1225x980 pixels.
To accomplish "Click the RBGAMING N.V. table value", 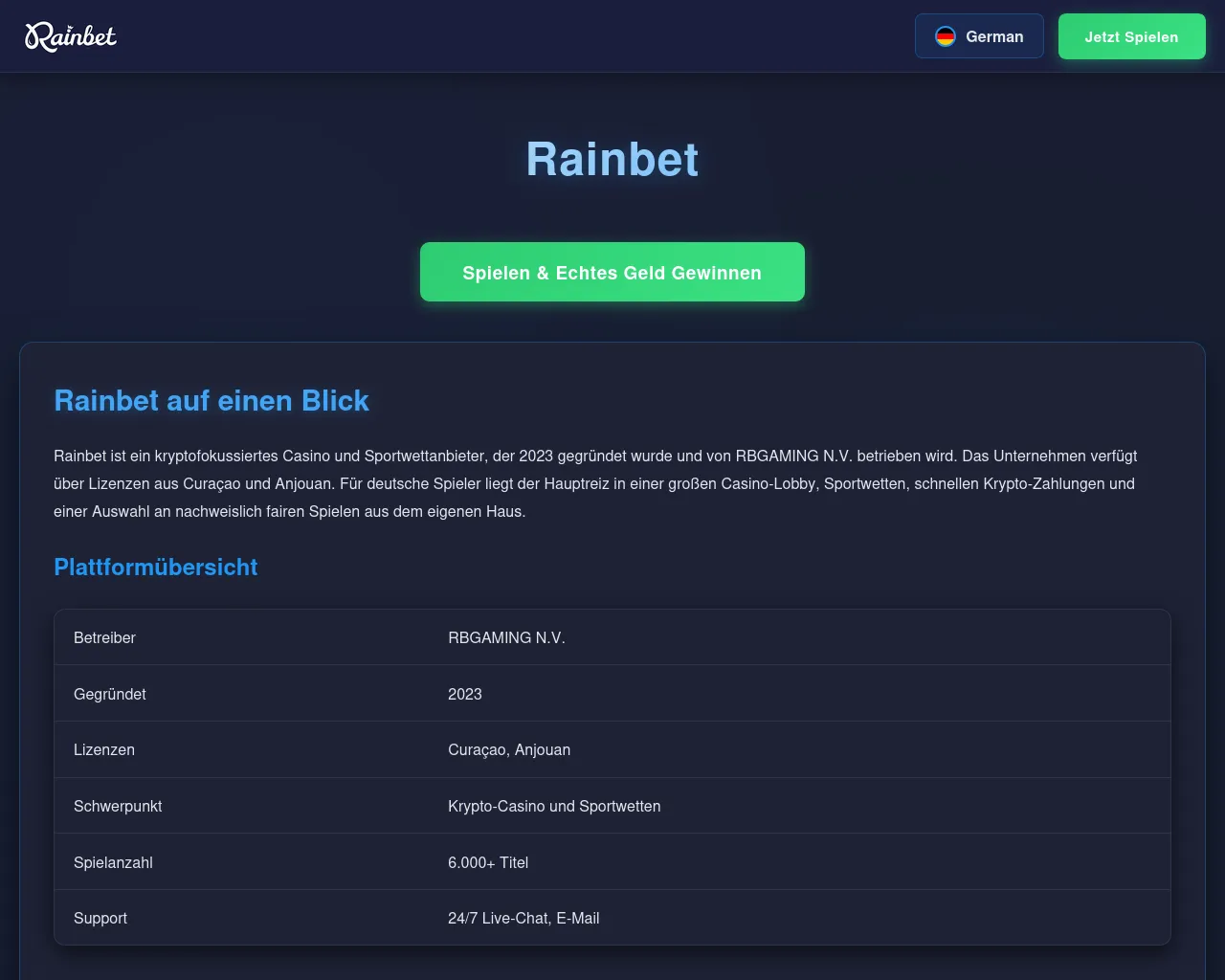I will coord(506,637).
